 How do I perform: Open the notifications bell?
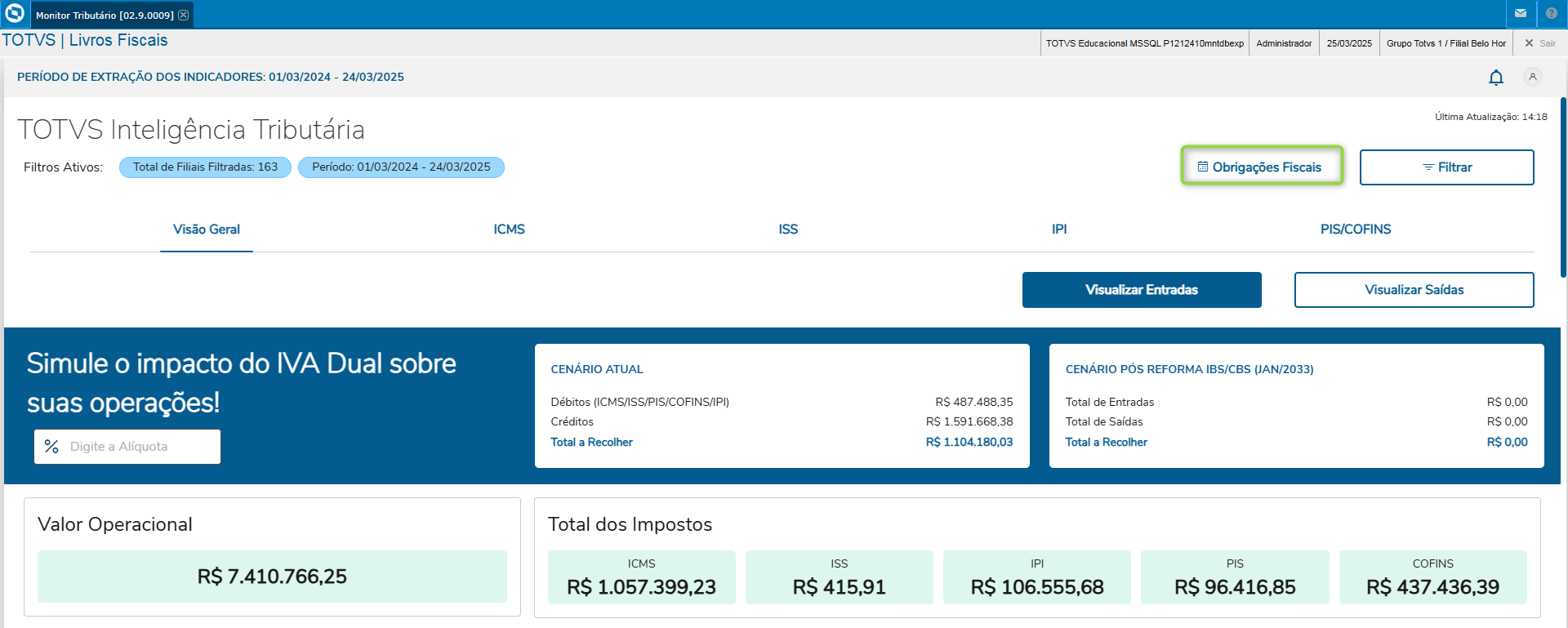click(x=1496, y=77)
